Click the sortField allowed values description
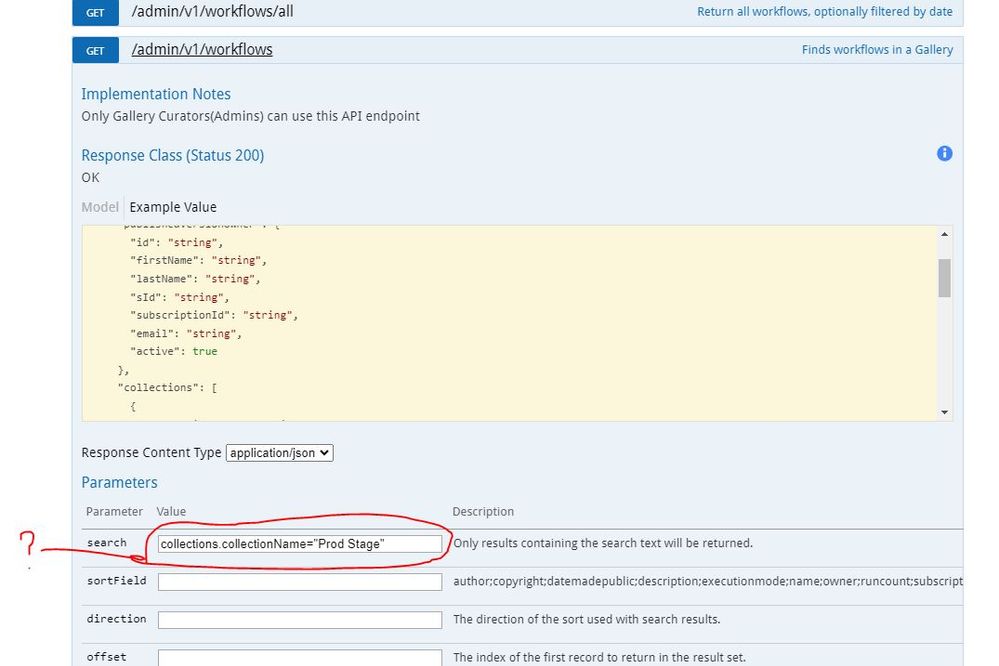This screenshot has width=999, height=666. pos(708,581)
